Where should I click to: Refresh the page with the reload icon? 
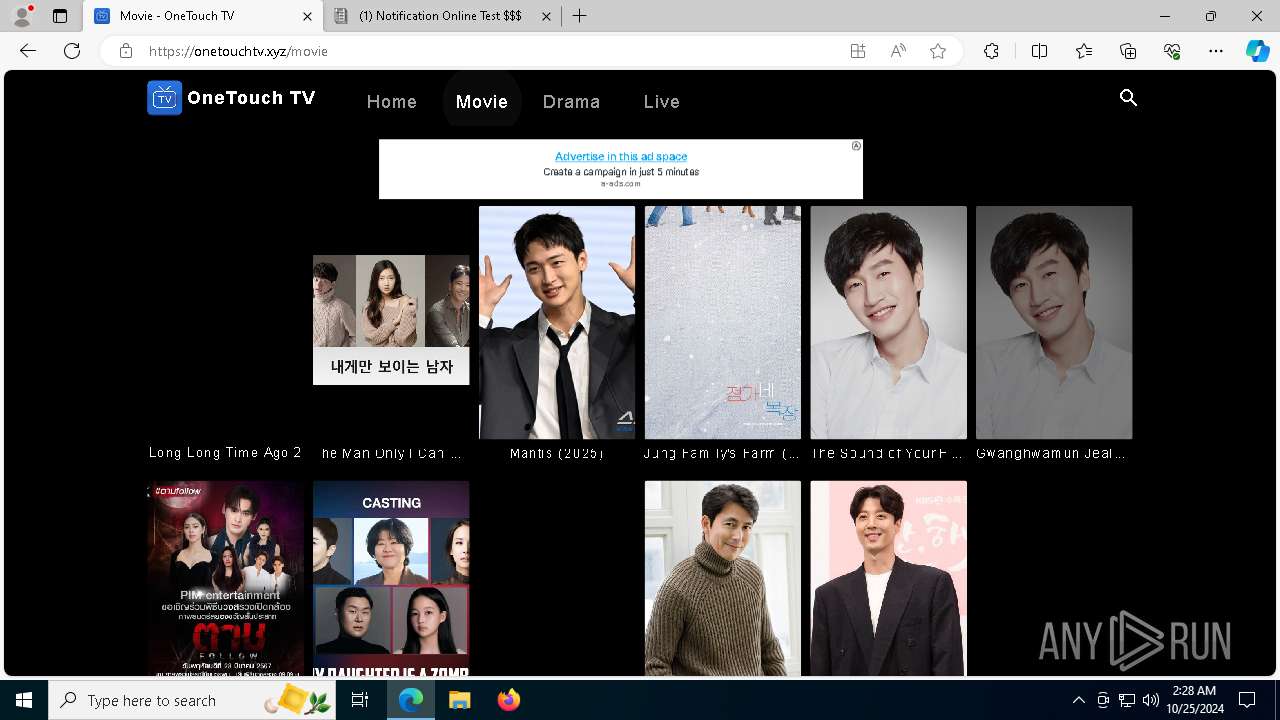coord(72,51)
